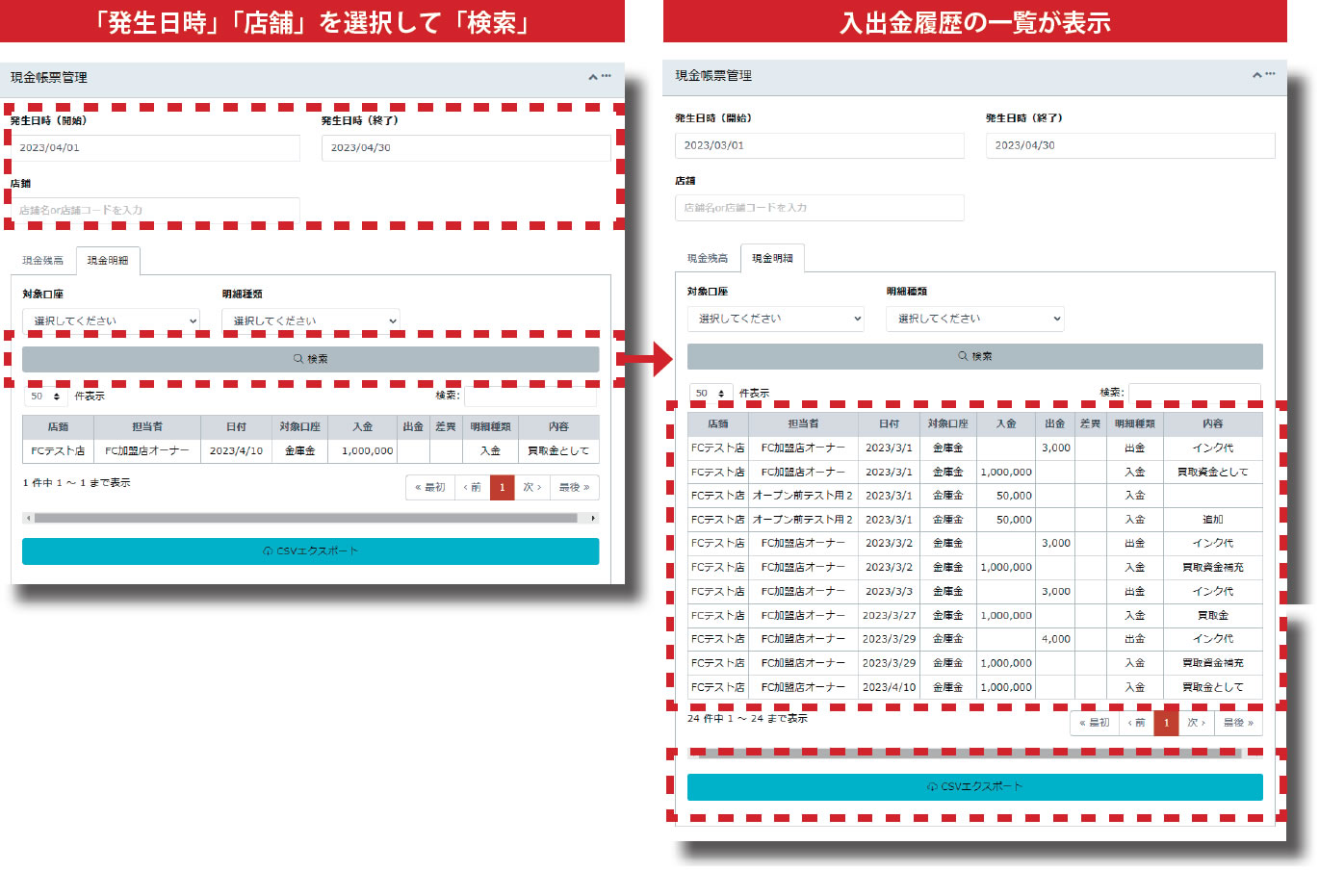Collapse the left 現金帳票管理 panel chevron
1319x896 pixels.
click(593, 77)
